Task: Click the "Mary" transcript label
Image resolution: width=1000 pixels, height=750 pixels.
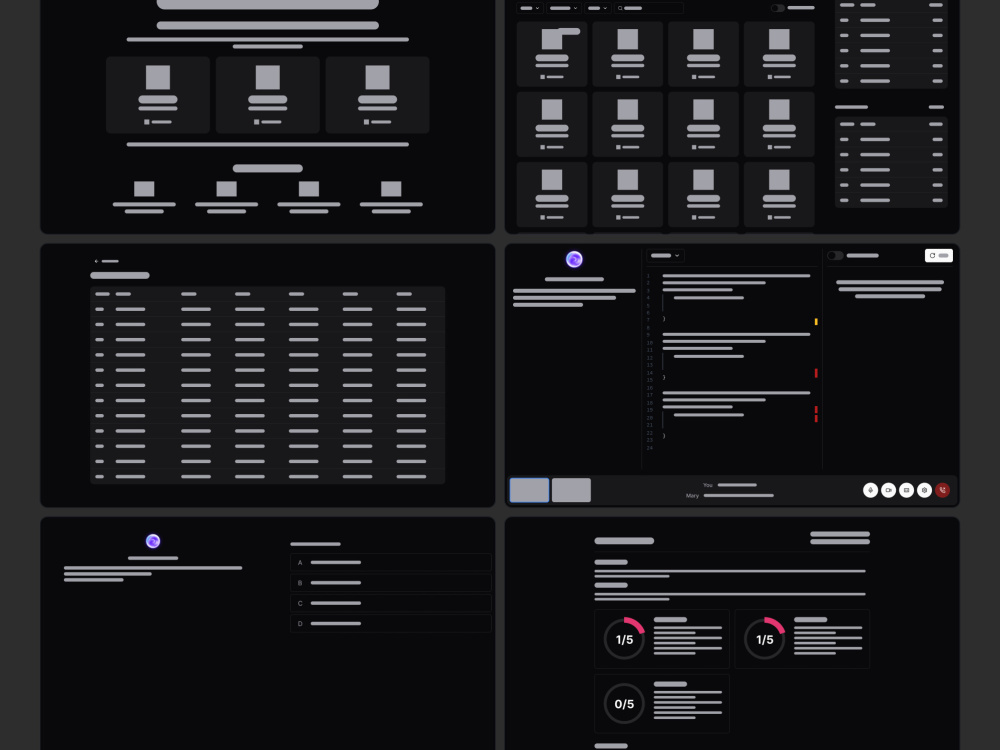Action: point(692,496)
